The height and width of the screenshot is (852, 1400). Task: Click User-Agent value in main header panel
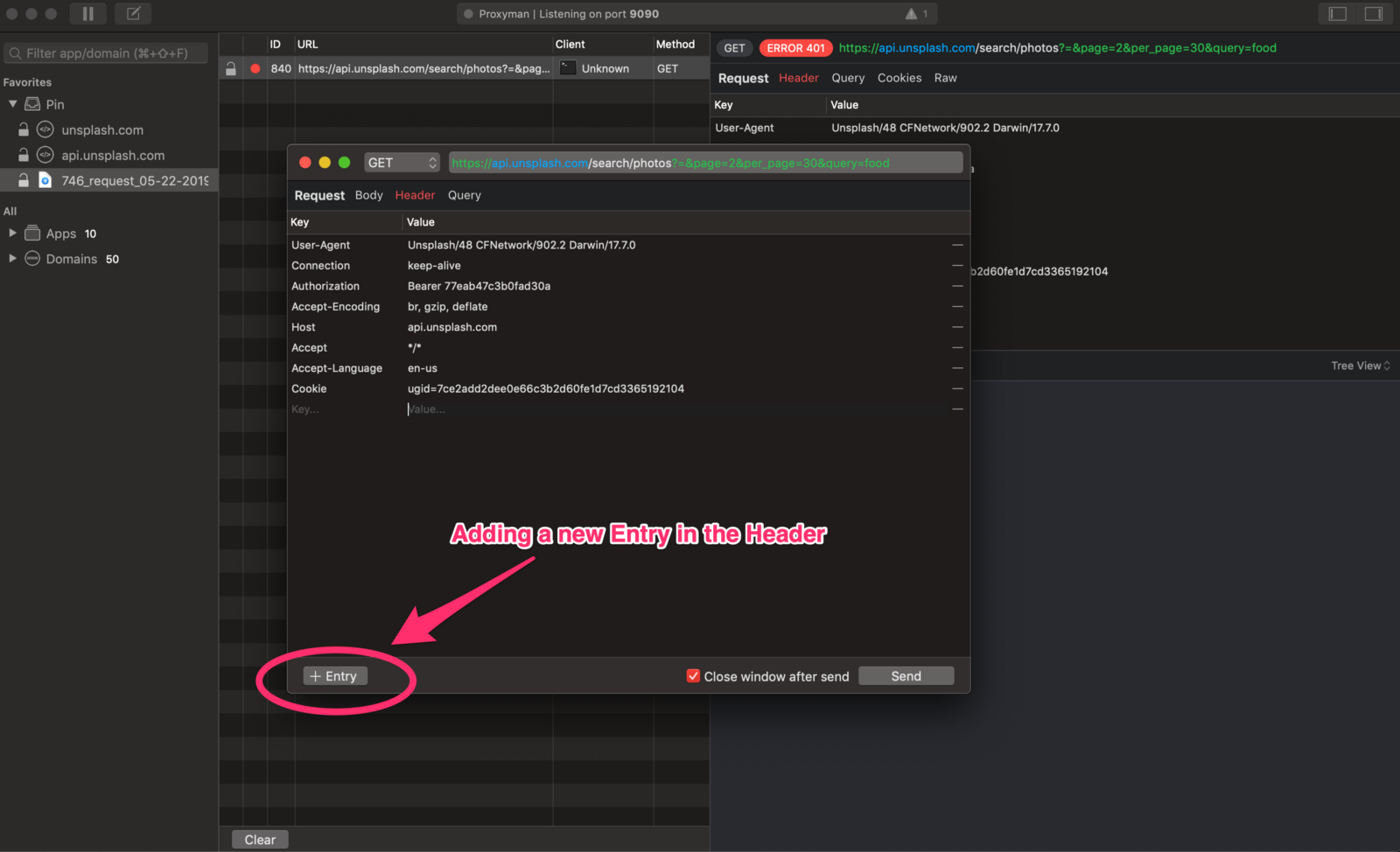coord(945,128)
